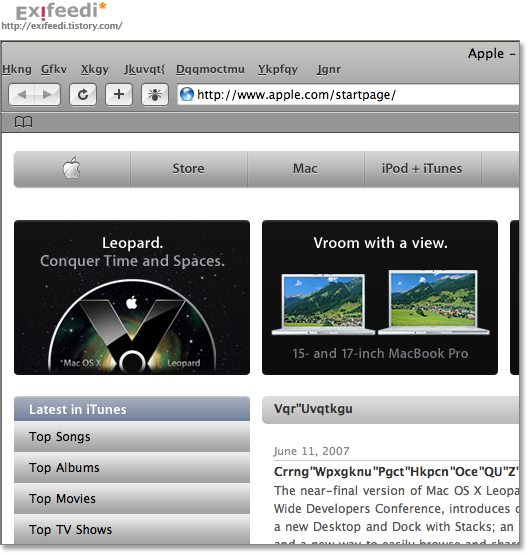Open the Leopard Conquer Time and Spaces banner
Image resolution: width=530 pixels, height=555 pixels.
(x=132, y=298)
